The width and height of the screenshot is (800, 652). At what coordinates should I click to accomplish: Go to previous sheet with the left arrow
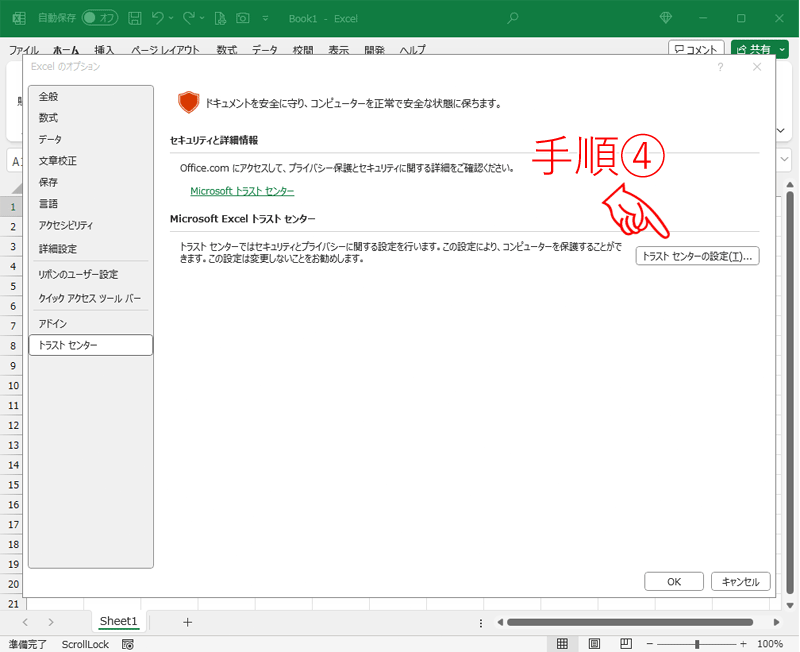point(26,622)
